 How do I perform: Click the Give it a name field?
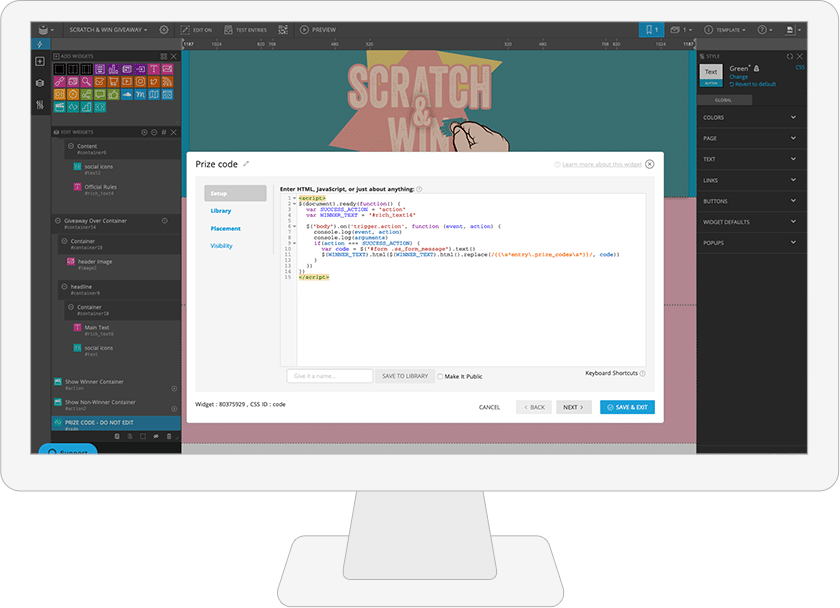pyautogui.click(x=329, y=376)
